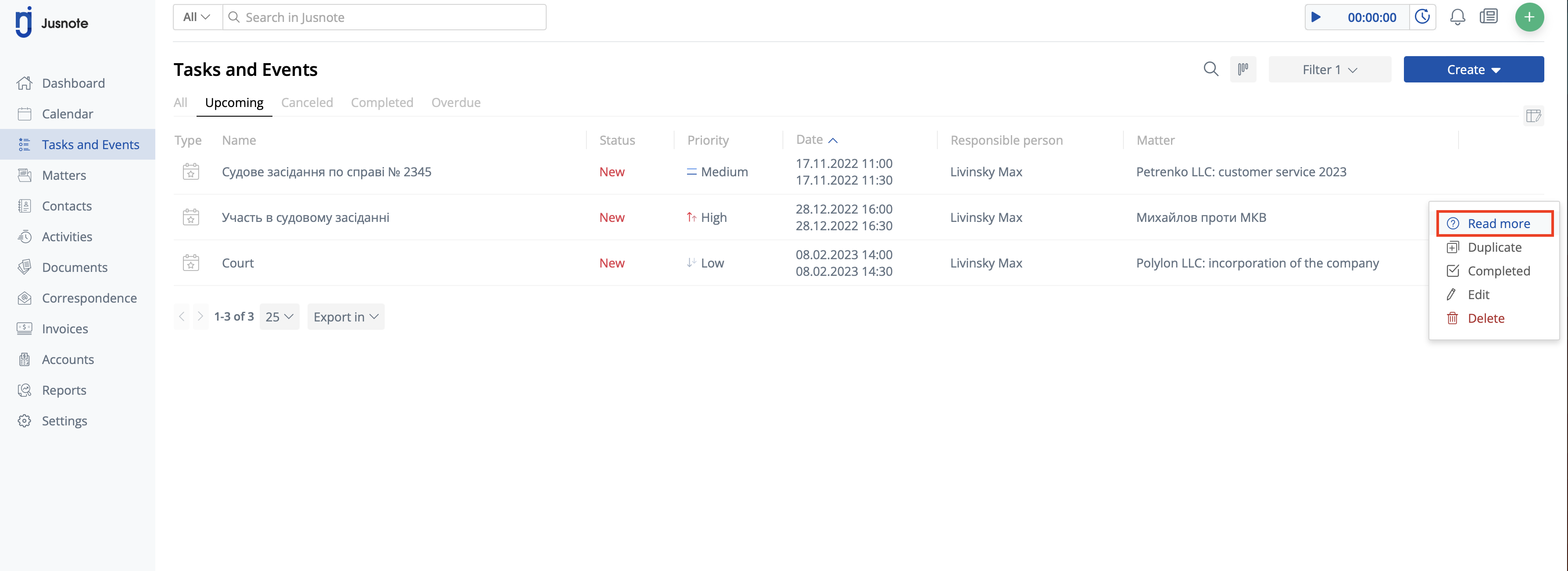This screenshot has width=1568, height=571.
Task: Open Correspondence section
Action: 89,298
